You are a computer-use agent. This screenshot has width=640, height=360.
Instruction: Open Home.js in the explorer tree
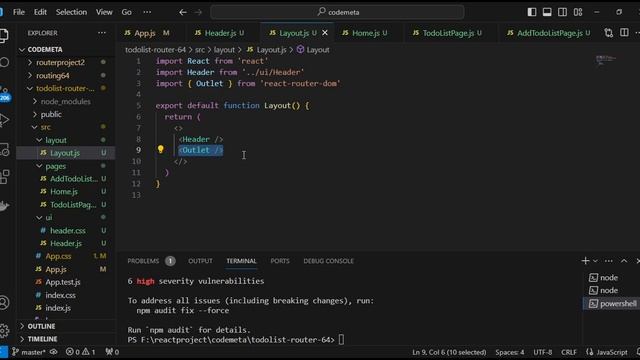tap(65, 191)
